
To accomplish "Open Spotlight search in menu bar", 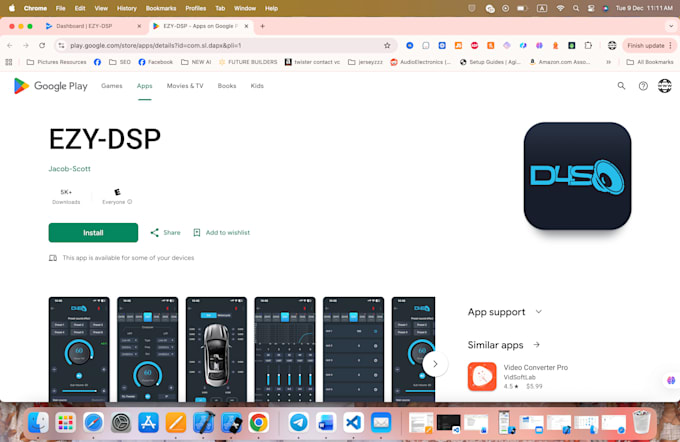I will click(x=575, y=8).
